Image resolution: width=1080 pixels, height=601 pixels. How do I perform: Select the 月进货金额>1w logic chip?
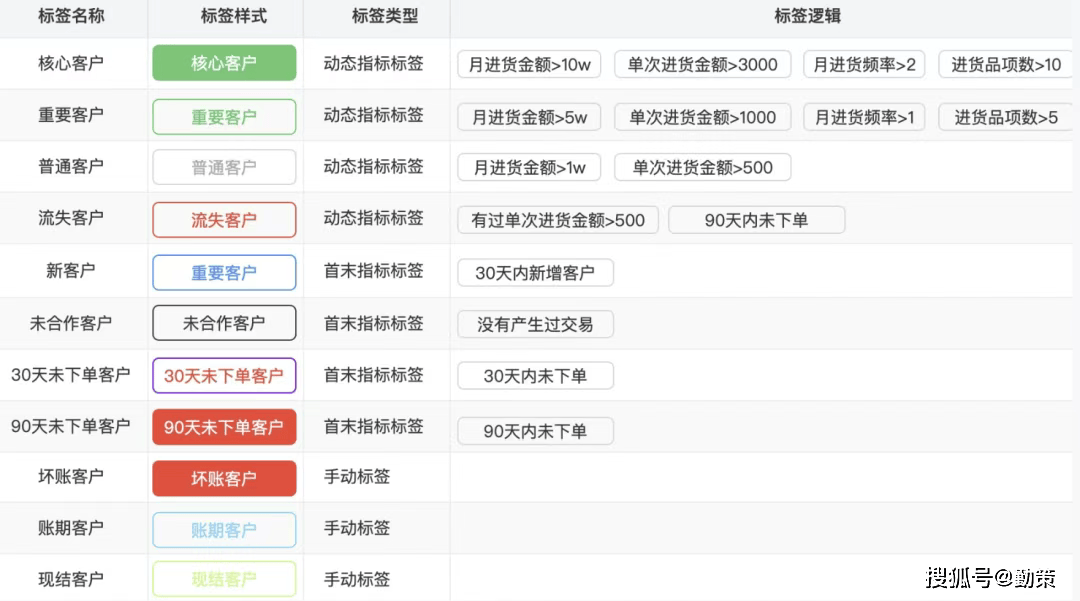[x=529, y=167]
